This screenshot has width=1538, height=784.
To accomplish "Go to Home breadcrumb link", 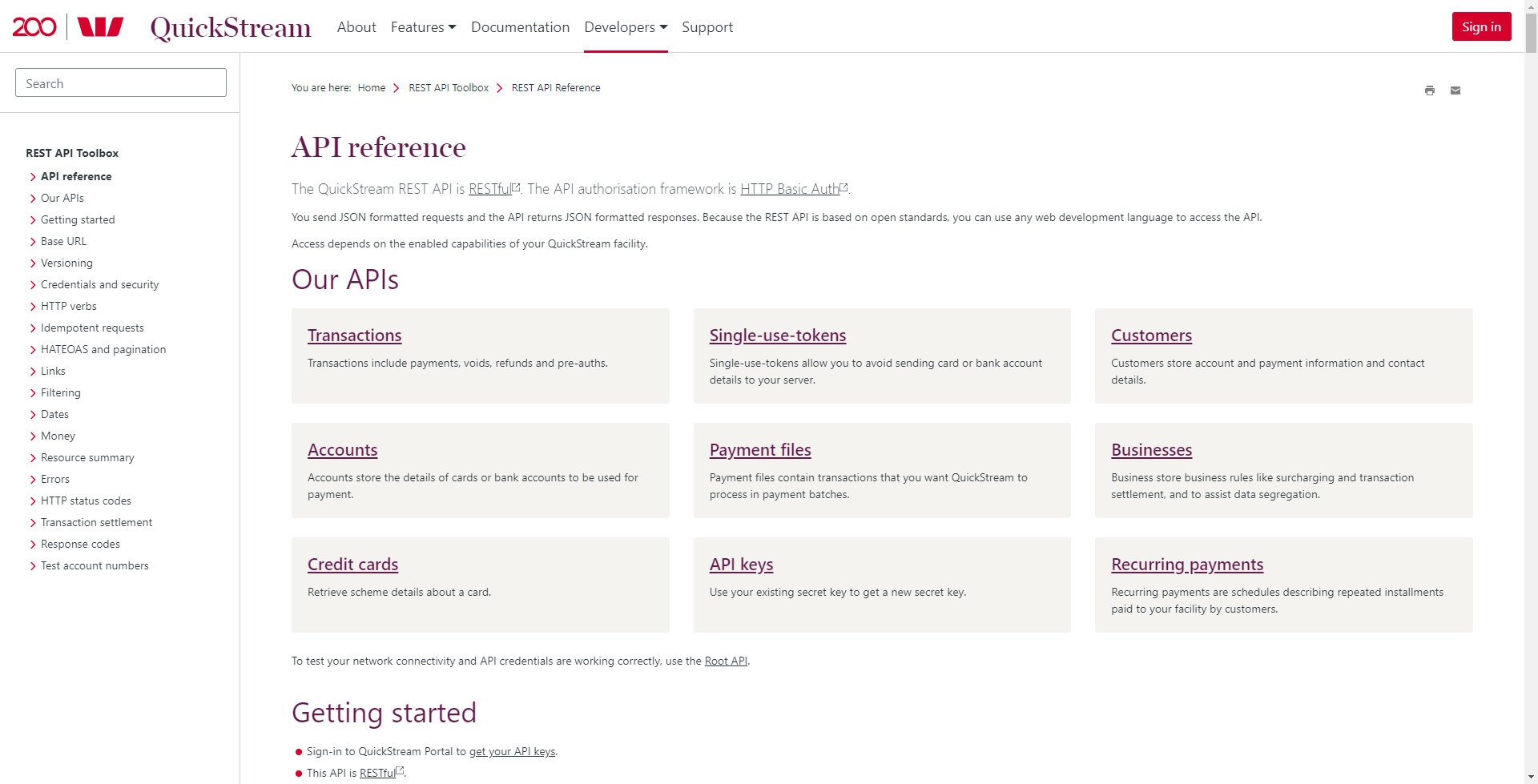I will pyautogui.click(x=372, y=88).
